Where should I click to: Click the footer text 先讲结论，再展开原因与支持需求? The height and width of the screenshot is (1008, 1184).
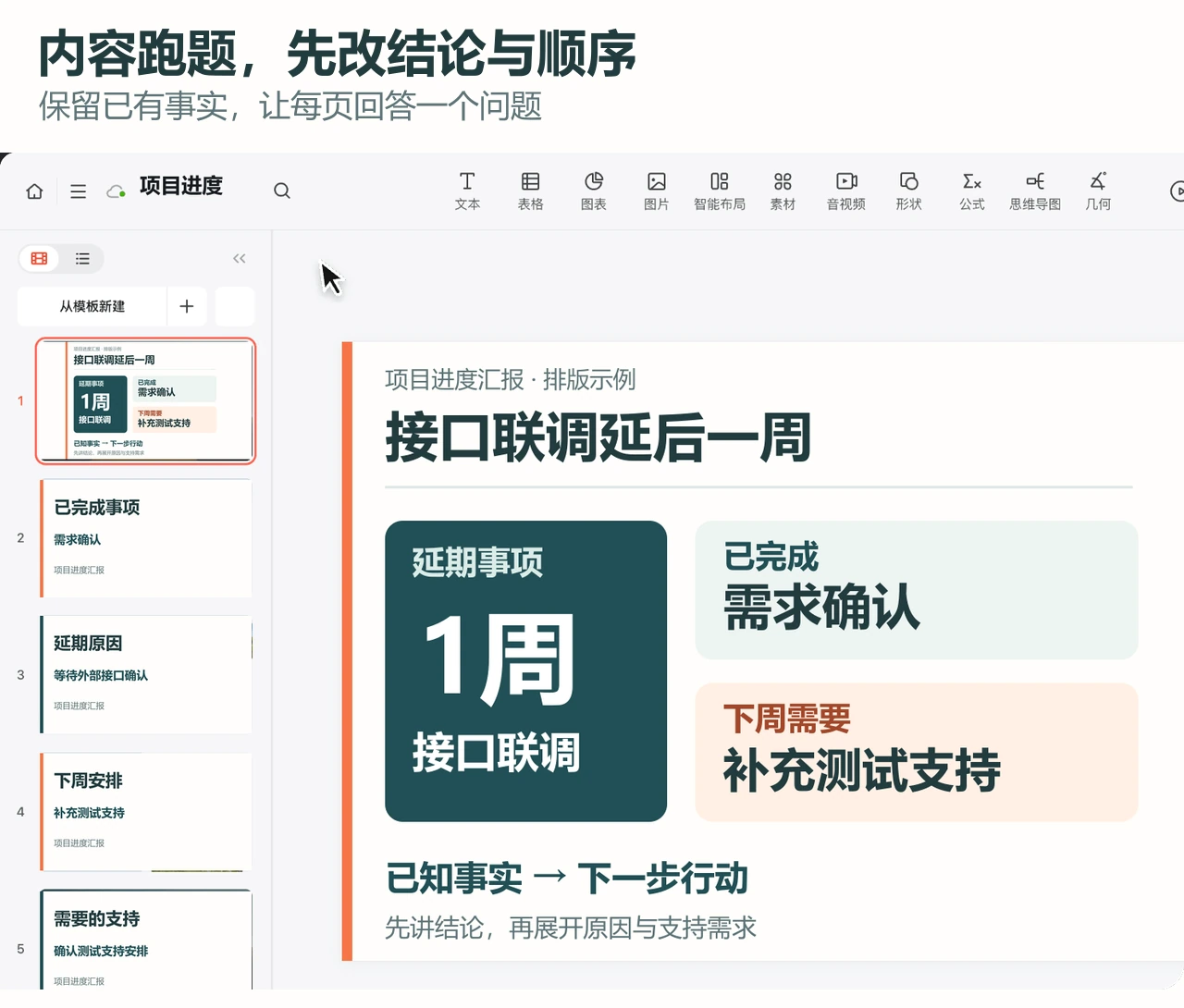coord(571,928)
